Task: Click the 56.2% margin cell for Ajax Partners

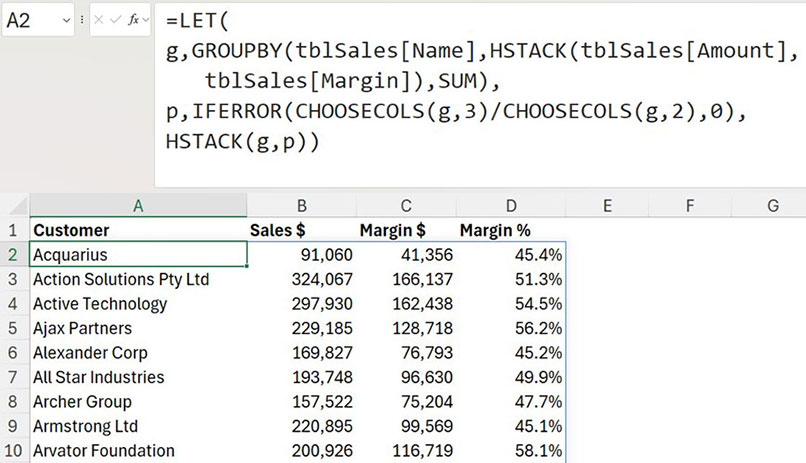Action: pyautogui.click(x=511, y=328)
